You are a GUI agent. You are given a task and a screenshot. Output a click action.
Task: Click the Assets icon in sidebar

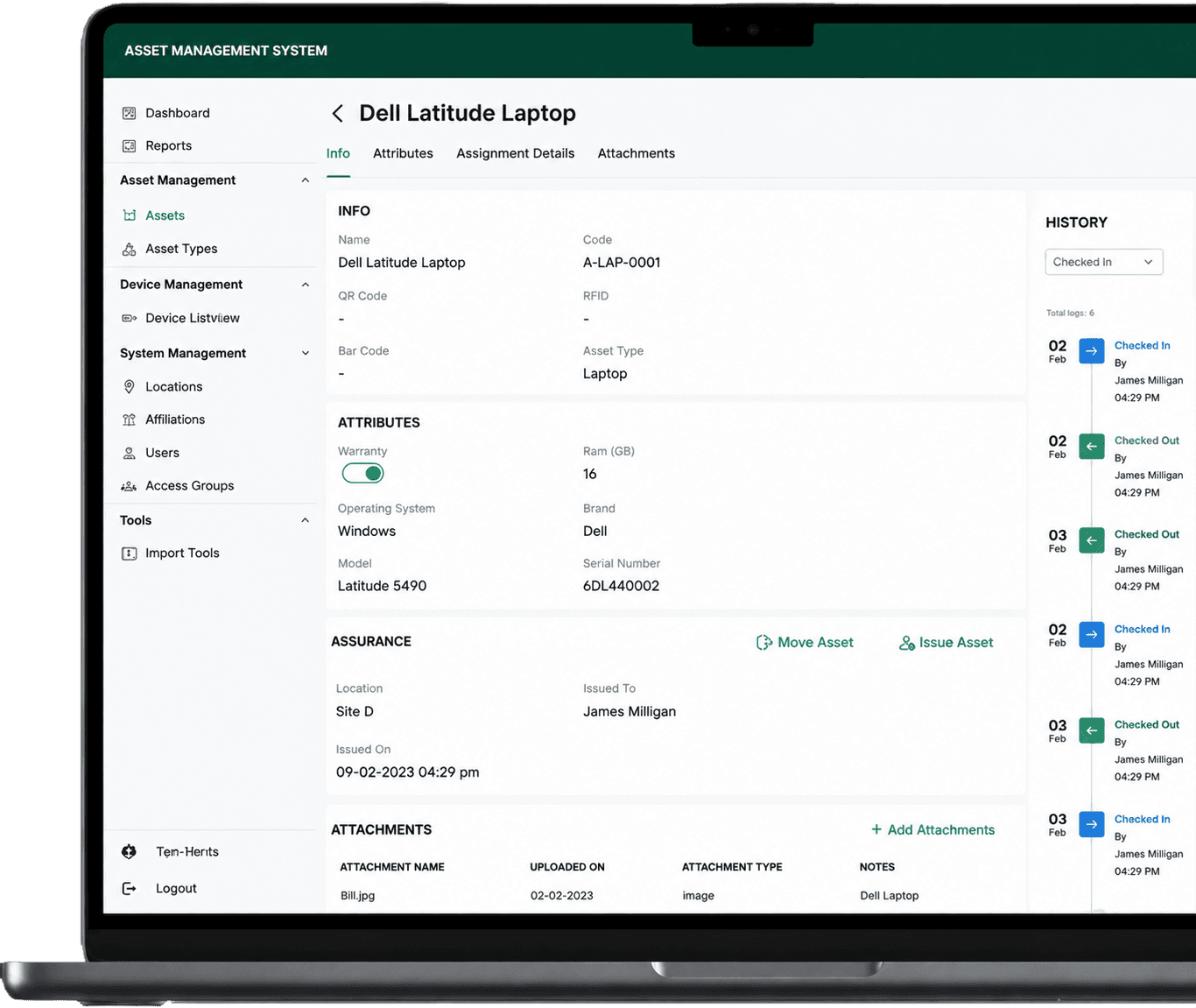[x=129, y=215]
